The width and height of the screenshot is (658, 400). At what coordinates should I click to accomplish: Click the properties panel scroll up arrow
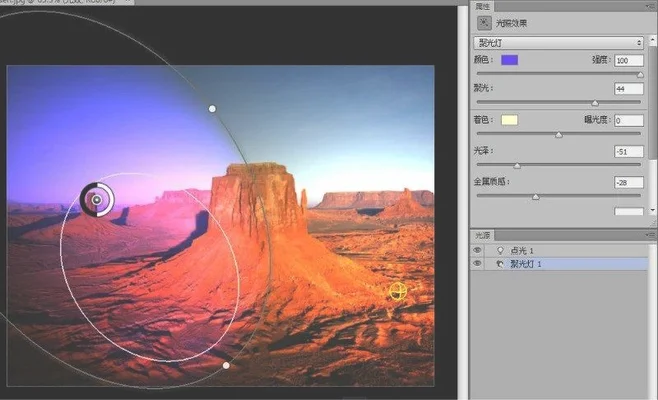click(x=653, y=40)
